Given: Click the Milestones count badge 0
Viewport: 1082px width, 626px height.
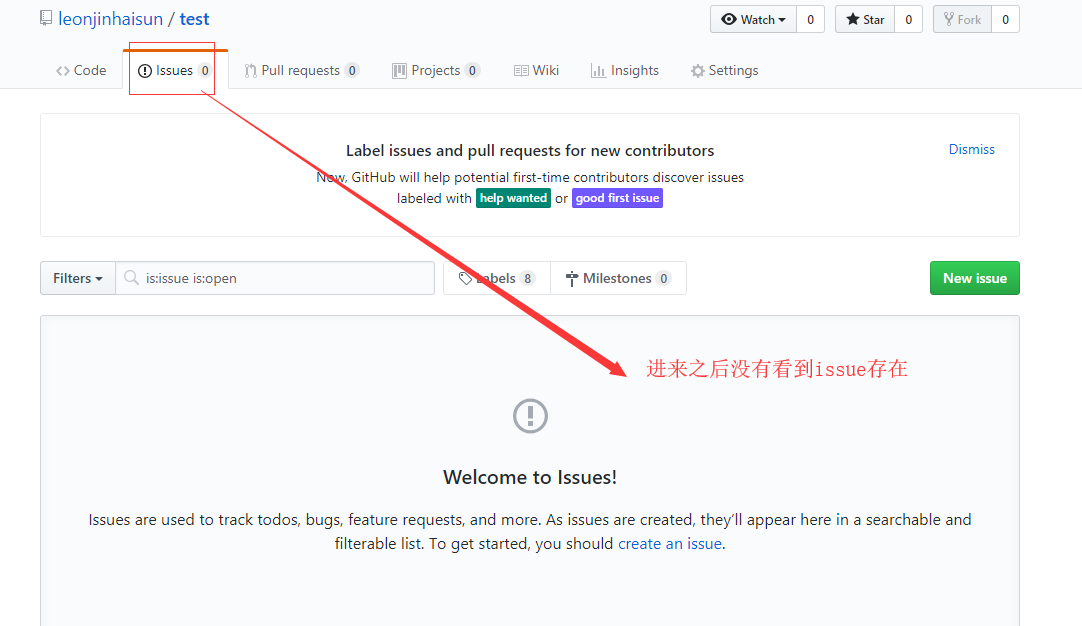Looking at the screenshot, I should point(664,278).
